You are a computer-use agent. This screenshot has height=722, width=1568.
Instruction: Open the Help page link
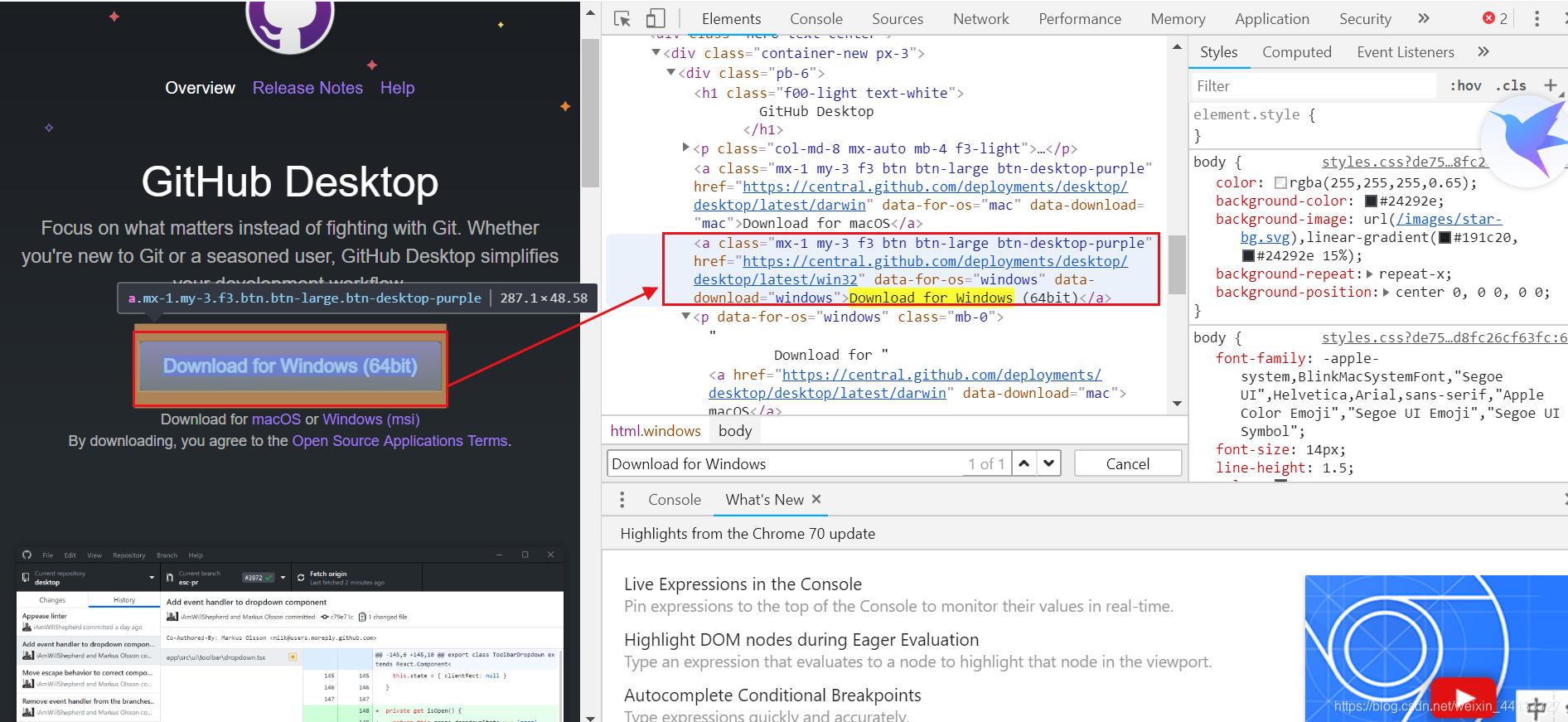397,88
